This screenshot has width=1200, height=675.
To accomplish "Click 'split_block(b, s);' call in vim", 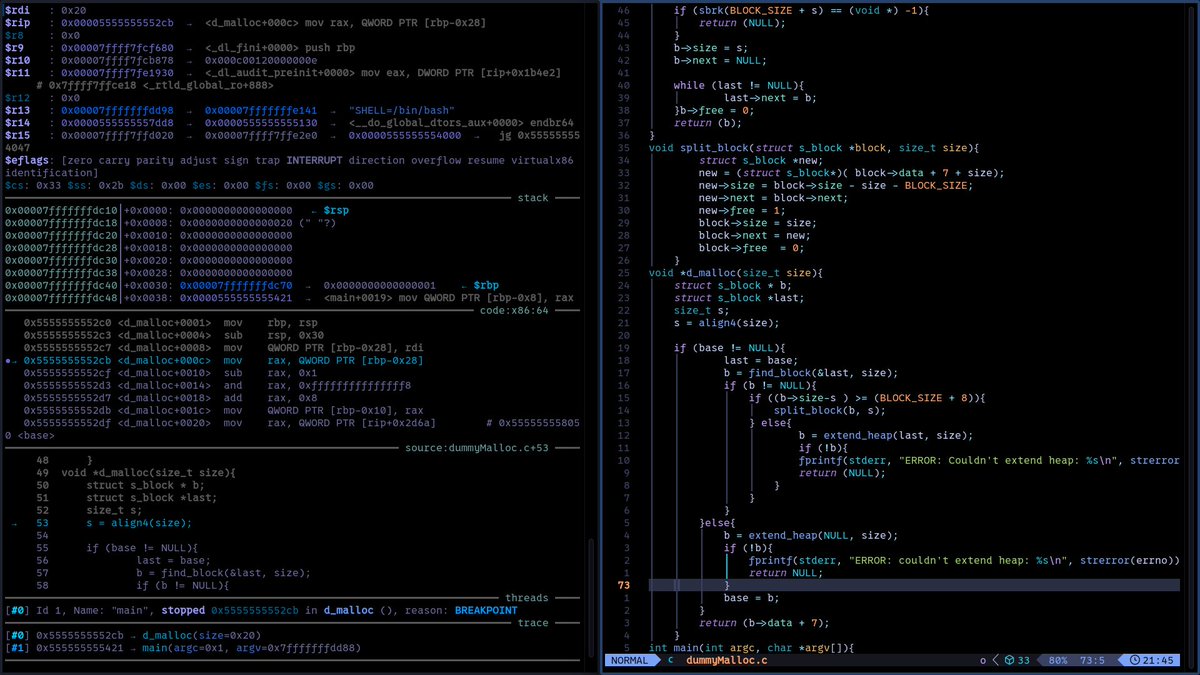I will 830,410.
